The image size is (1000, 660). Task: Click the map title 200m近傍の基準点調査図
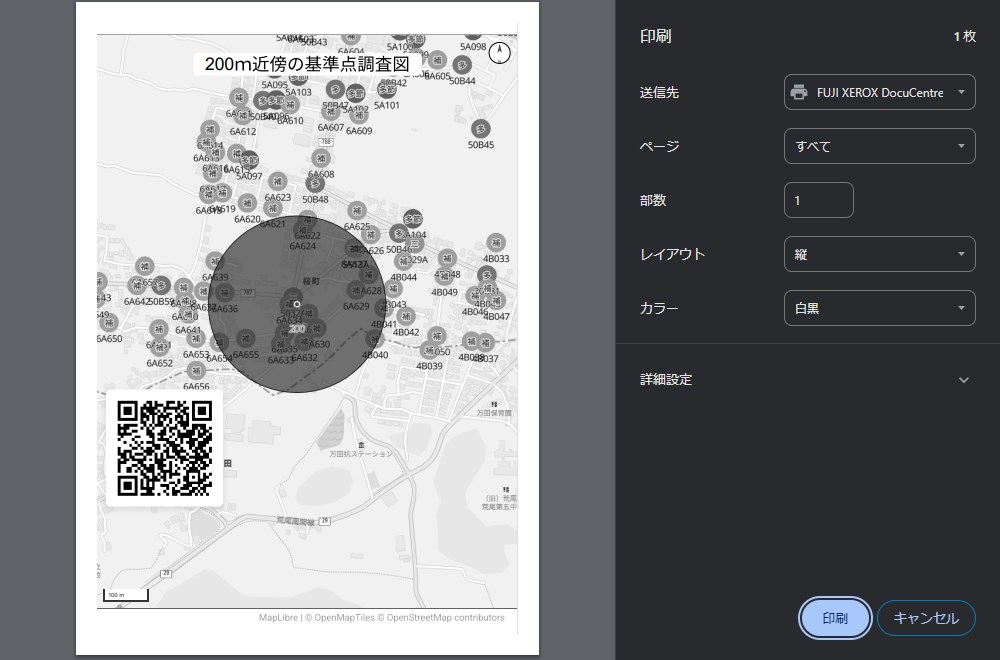307,64
